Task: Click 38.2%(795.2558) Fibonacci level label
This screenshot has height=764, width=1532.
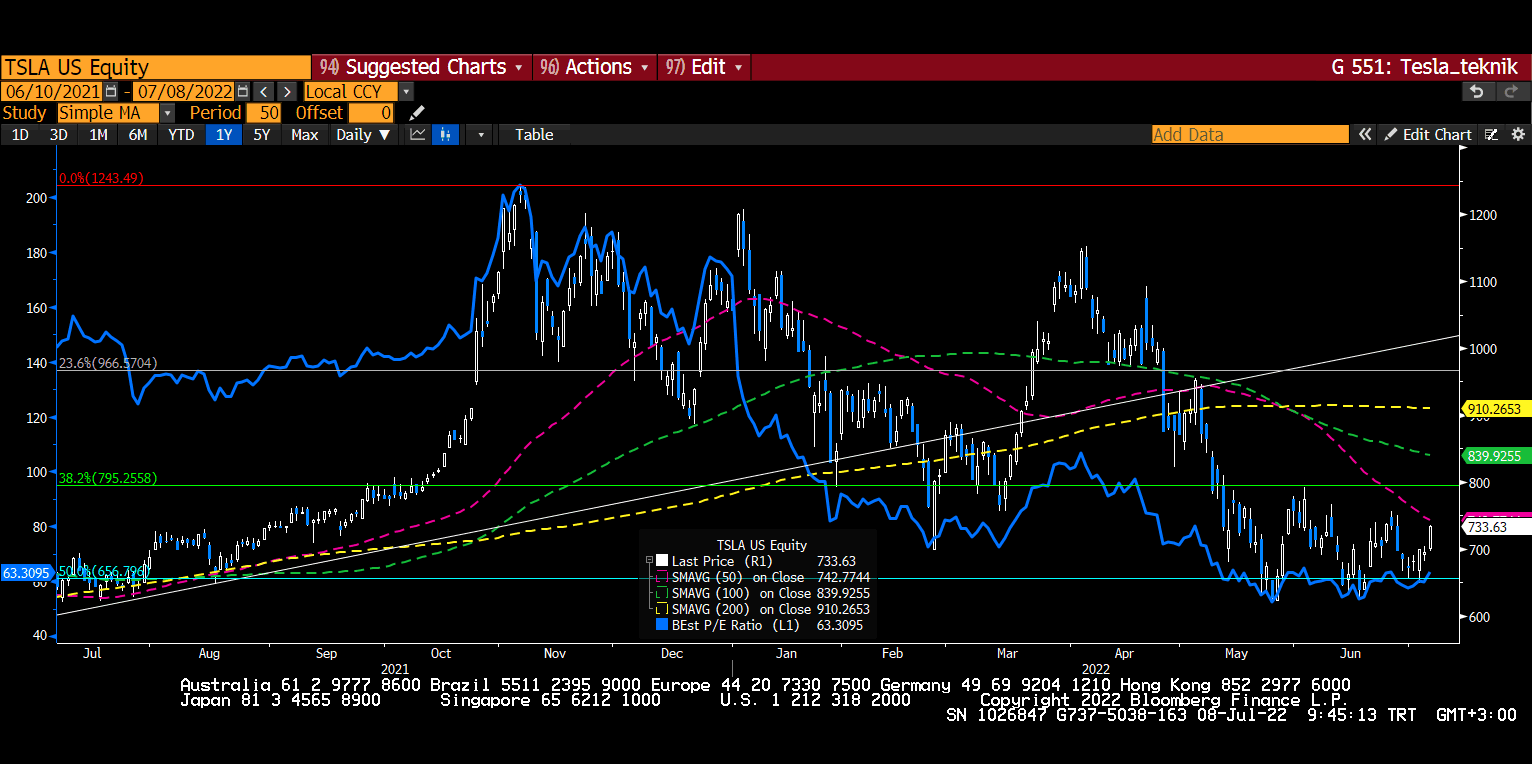Action: tap(108, 479)
